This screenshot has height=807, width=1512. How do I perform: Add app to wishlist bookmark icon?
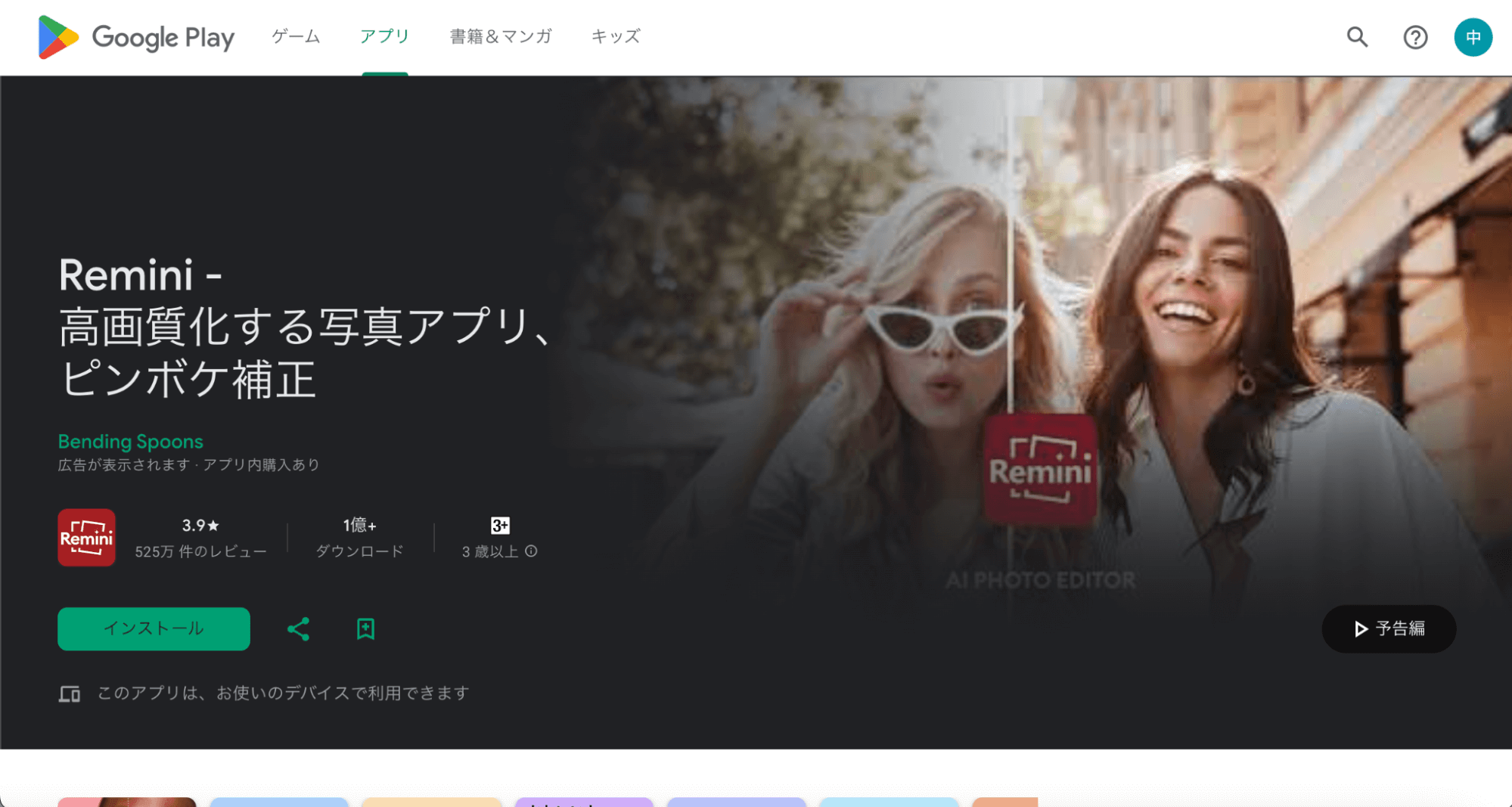point(365,629)
